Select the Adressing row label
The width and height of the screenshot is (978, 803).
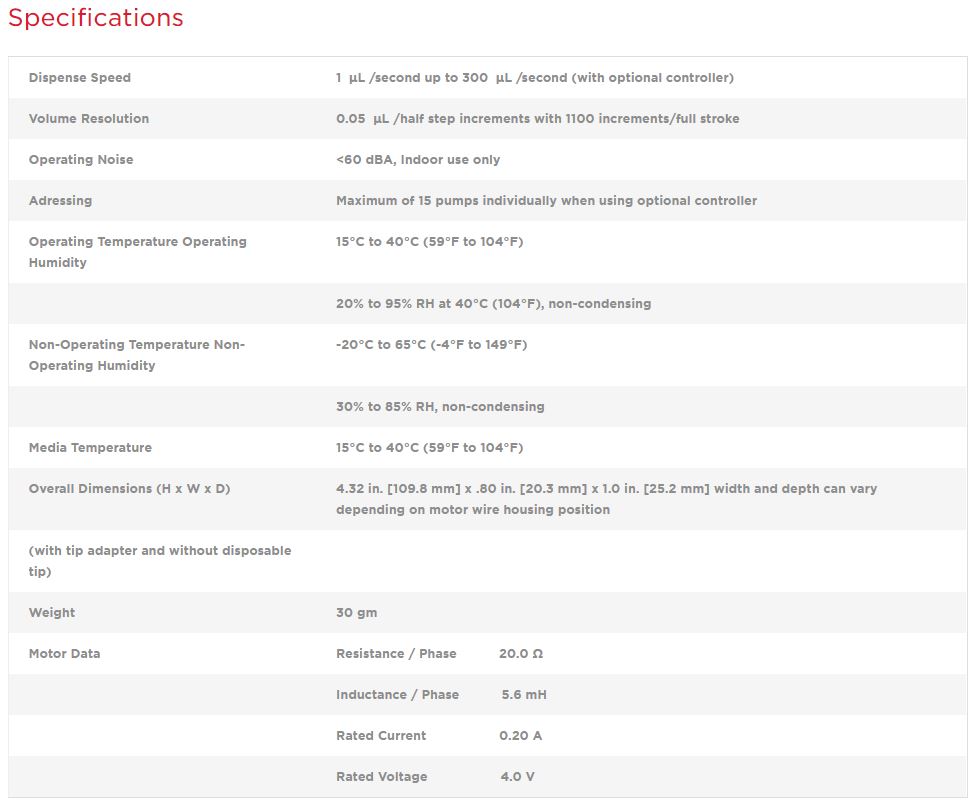pyautogui.click(x=60, y=201)
